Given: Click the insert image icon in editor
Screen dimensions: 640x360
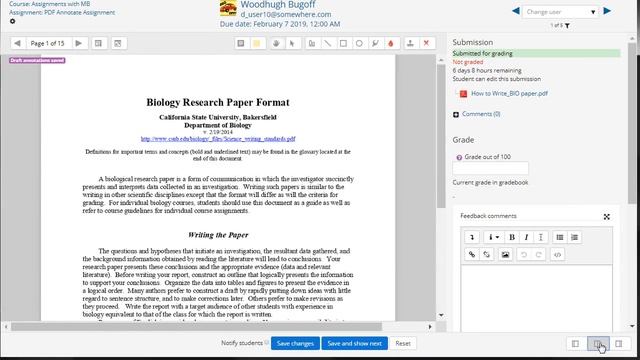Looking at the screenshot, I should point(505,255).
